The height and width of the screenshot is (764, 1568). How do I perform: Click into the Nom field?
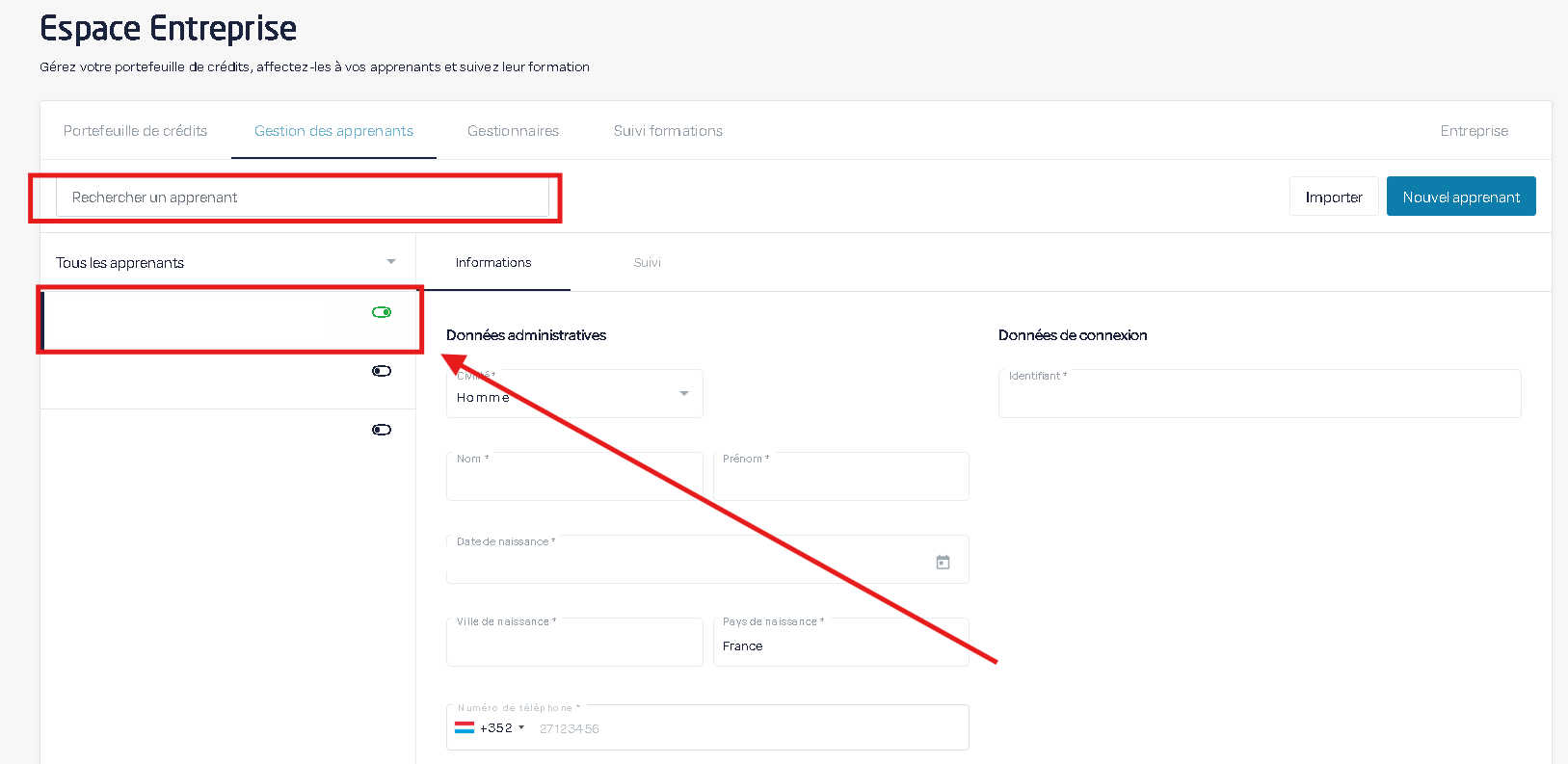[x=574, y=480]
